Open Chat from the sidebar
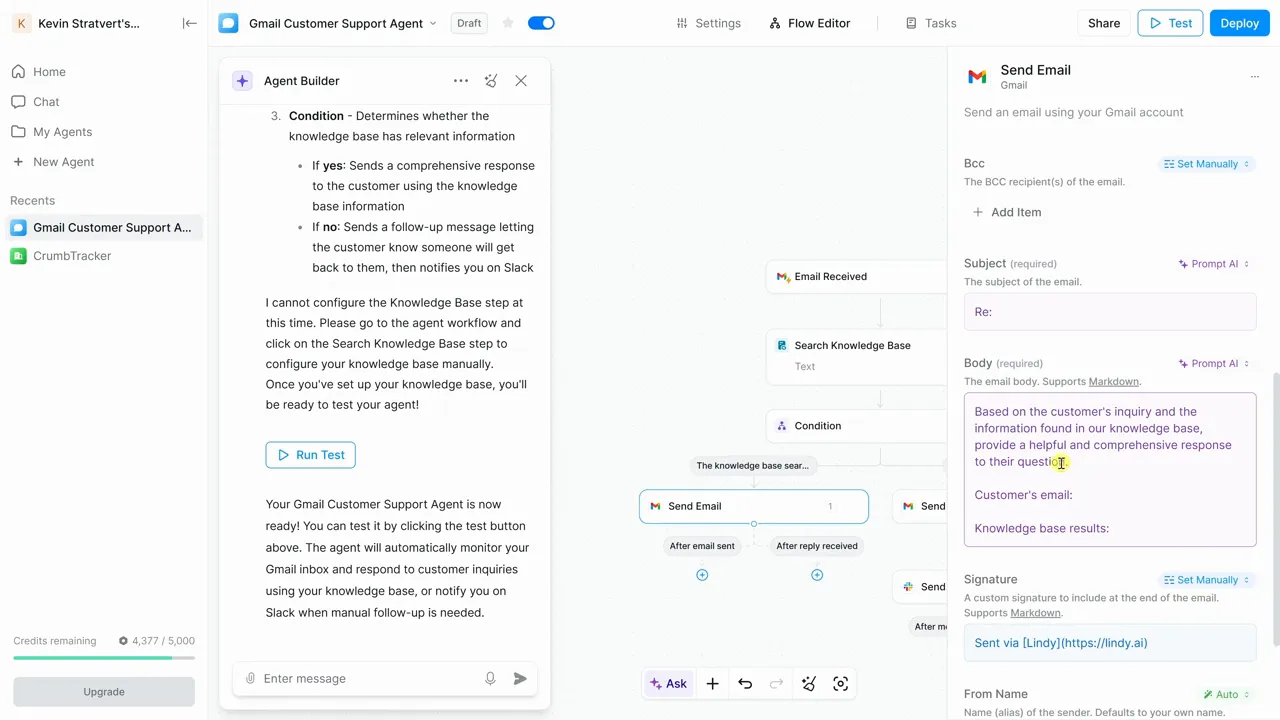 46,102
